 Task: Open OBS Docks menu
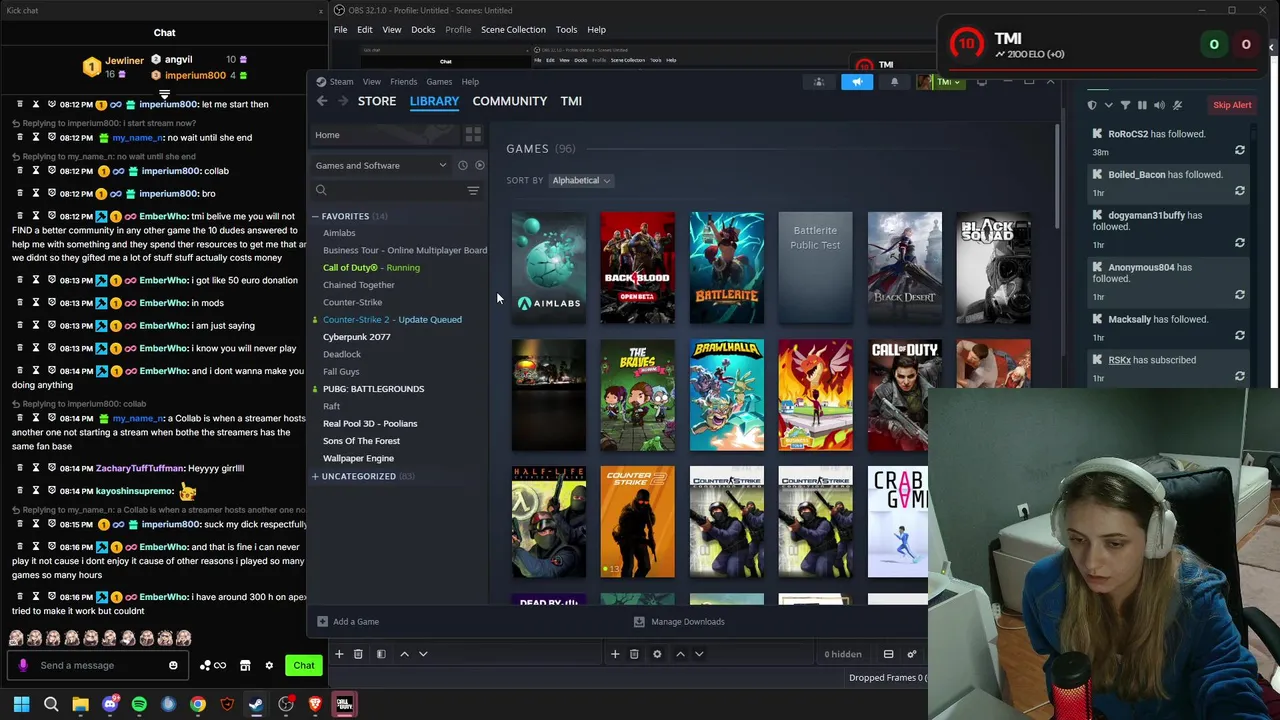coord(423,30)
